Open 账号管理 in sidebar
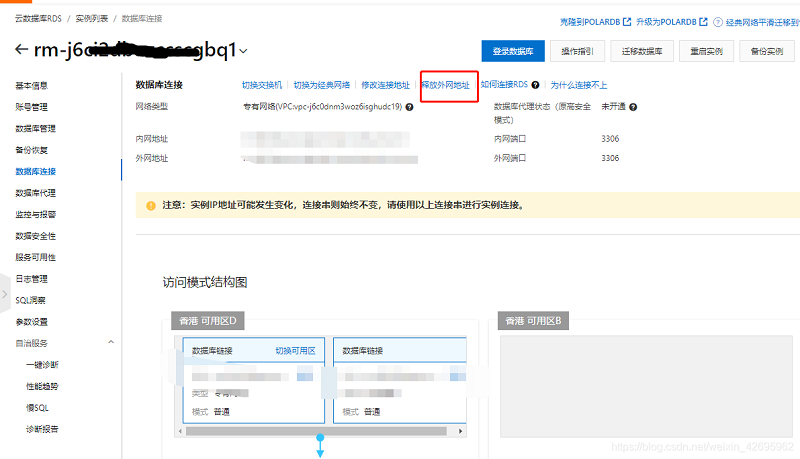Screen dimensions: 800x459 (32, 107)
